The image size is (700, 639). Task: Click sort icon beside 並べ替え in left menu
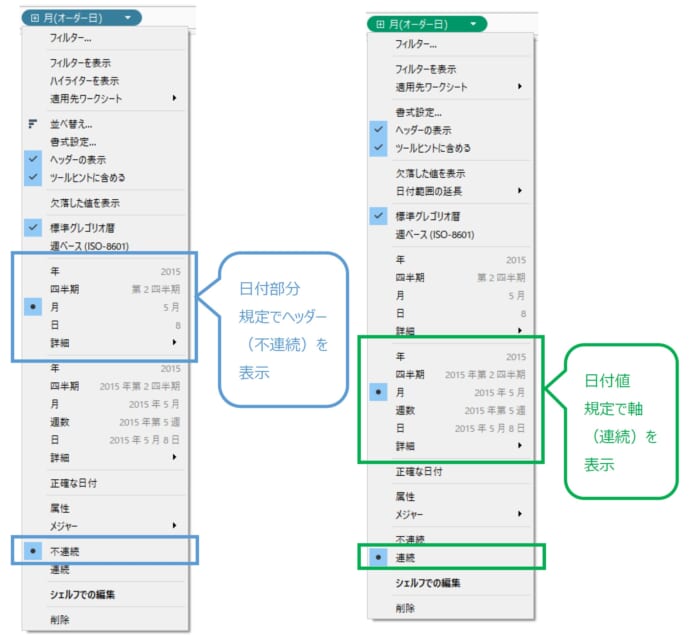point(33,124)
